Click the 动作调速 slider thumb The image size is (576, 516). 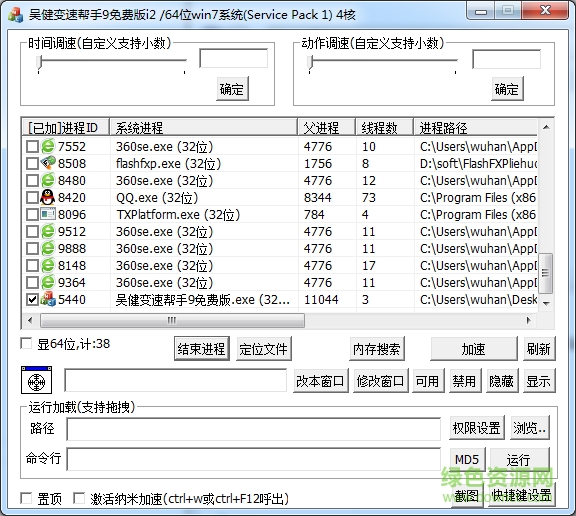310,62
